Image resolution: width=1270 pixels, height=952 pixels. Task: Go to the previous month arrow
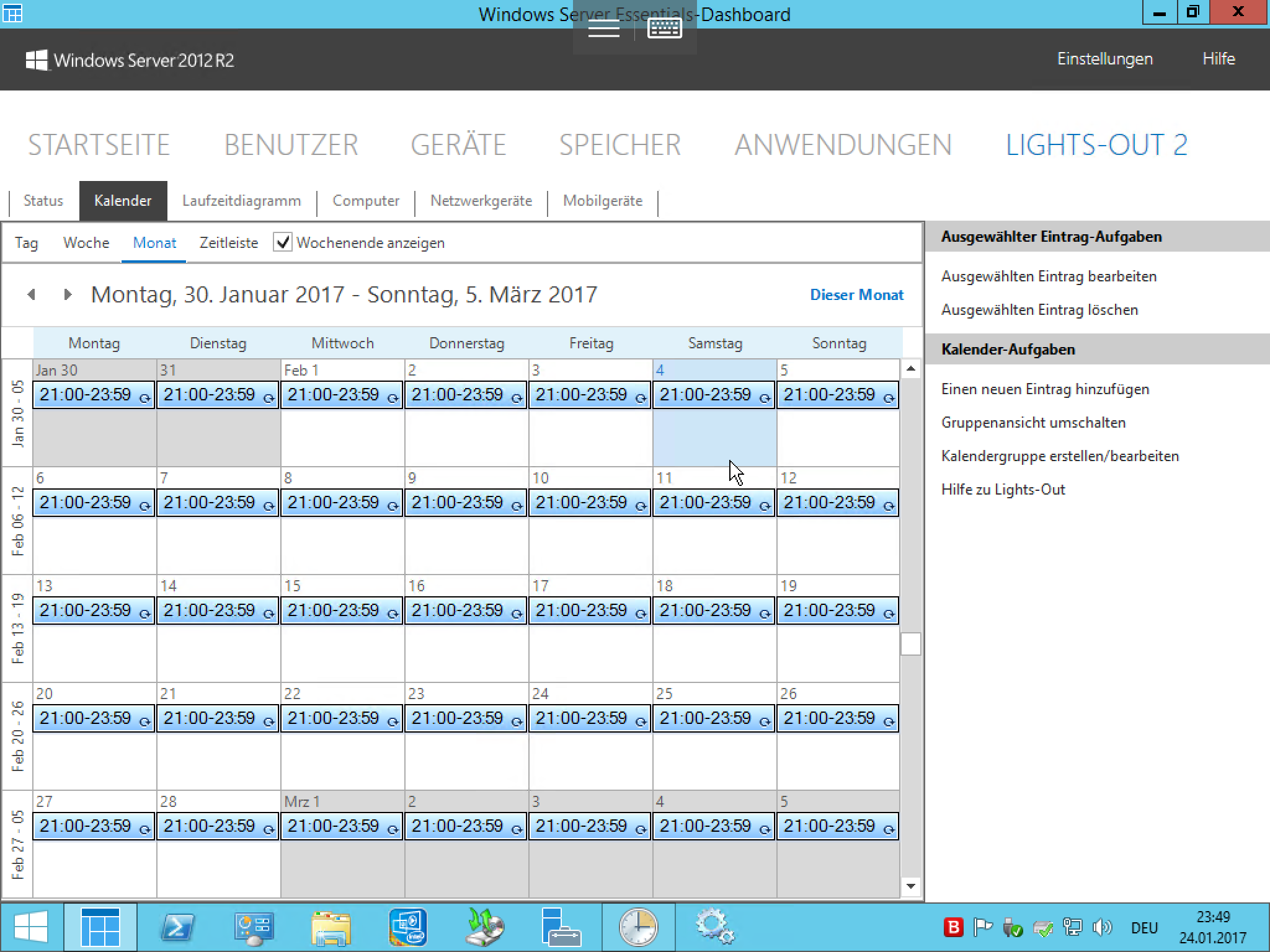32,294
